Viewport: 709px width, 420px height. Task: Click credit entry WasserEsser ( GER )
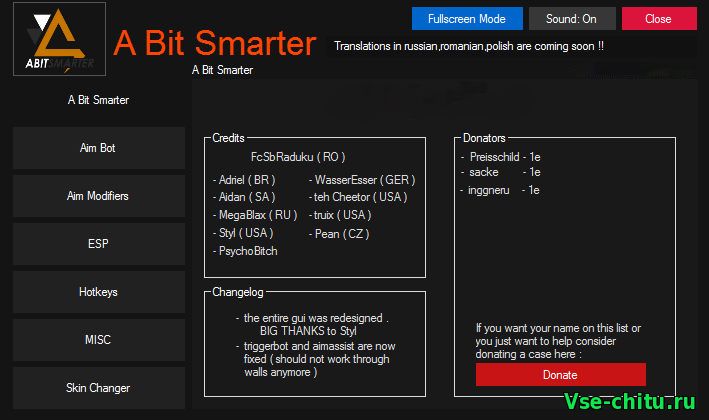point(362,180)
